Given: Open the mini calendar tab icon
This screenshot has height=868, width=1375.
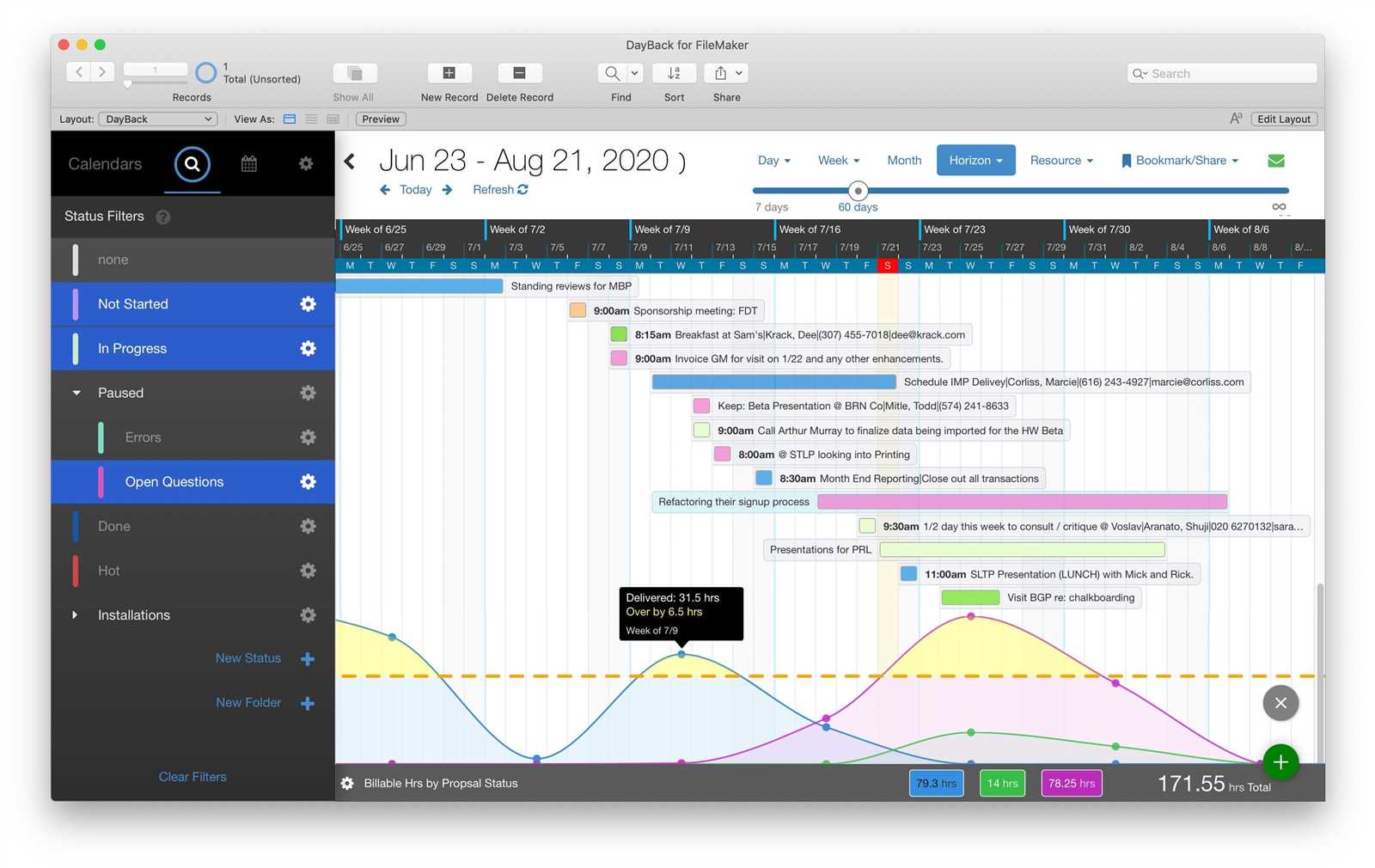Looking at the screenshot, I should 248,163.
